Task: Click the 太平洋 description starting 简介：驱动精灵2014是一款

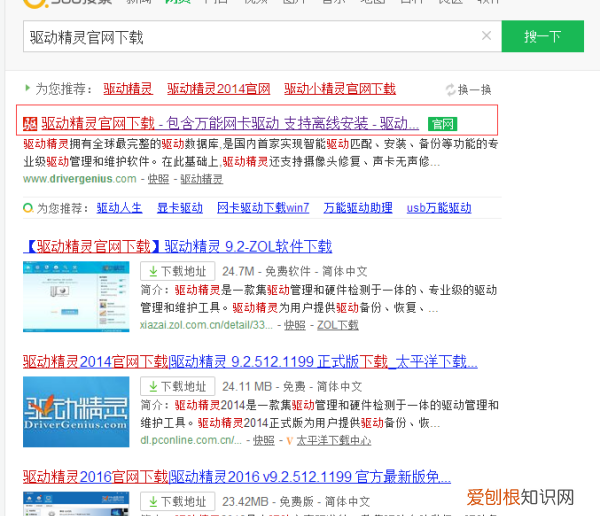Action: (x=319, y=414)
